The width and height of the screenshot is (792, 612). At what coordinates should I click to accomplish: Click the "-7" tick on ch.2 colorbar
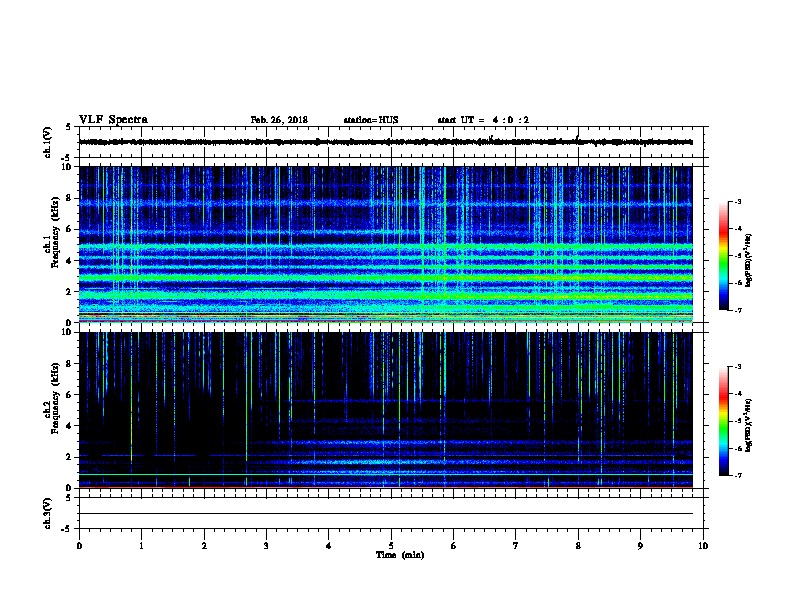[x=737, y=476]
